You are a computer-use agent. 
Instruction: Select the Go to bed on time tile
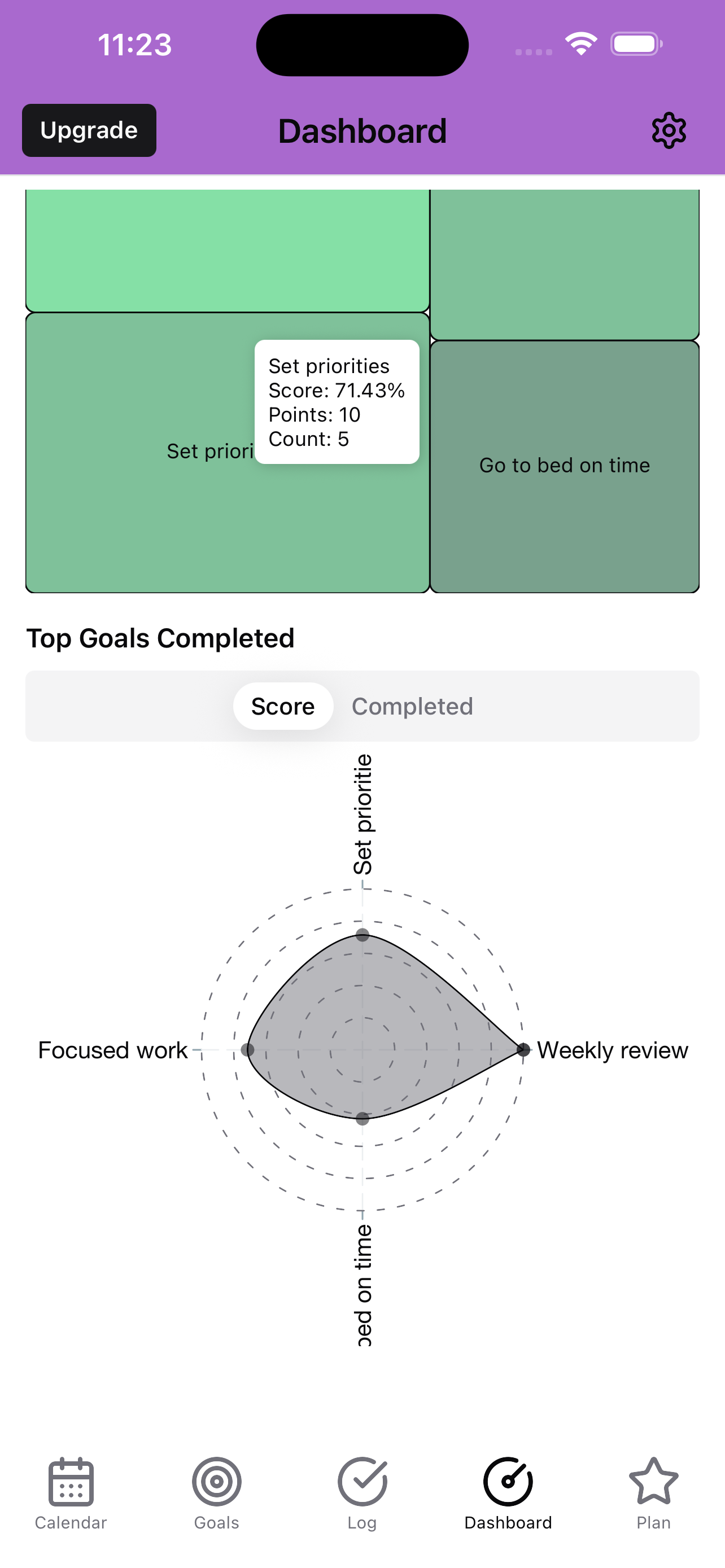pos(564,467)
